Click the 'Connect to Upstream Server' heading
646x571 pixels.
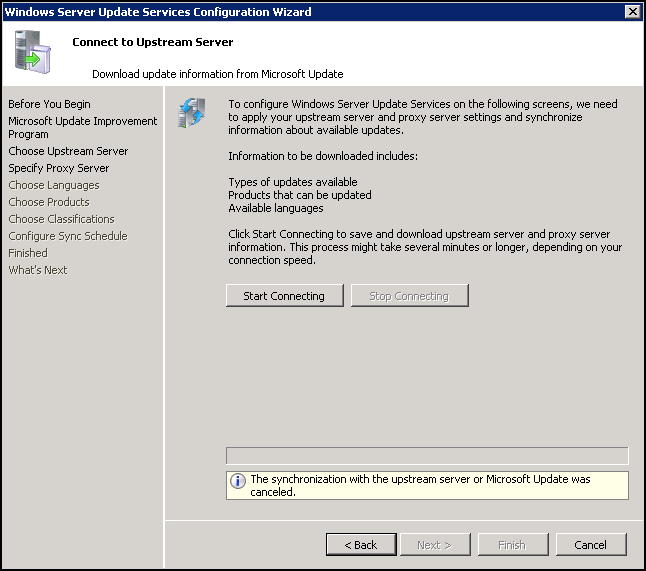[153, 42]
